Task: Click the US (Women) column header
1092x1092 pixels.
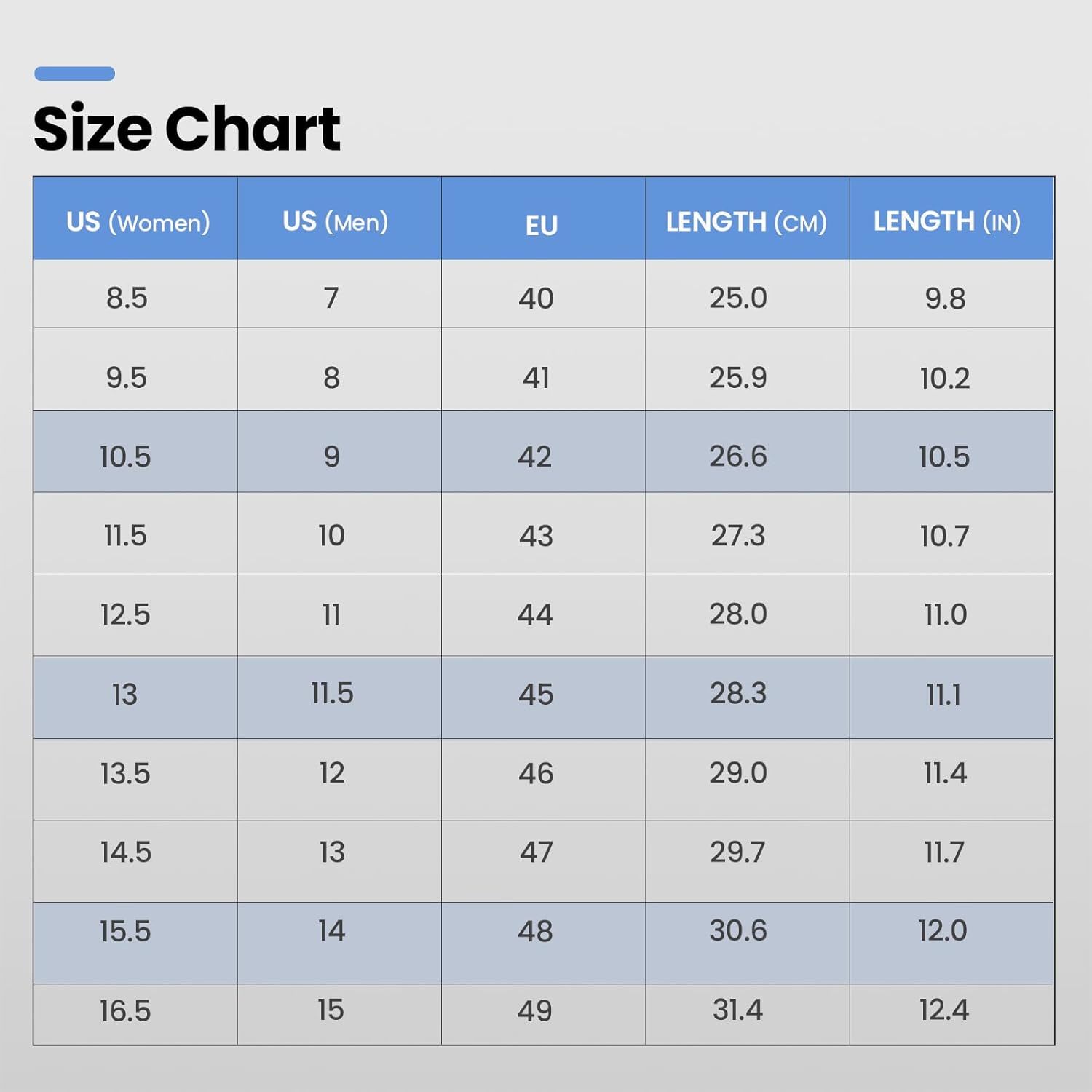Action: coord(135,218)
